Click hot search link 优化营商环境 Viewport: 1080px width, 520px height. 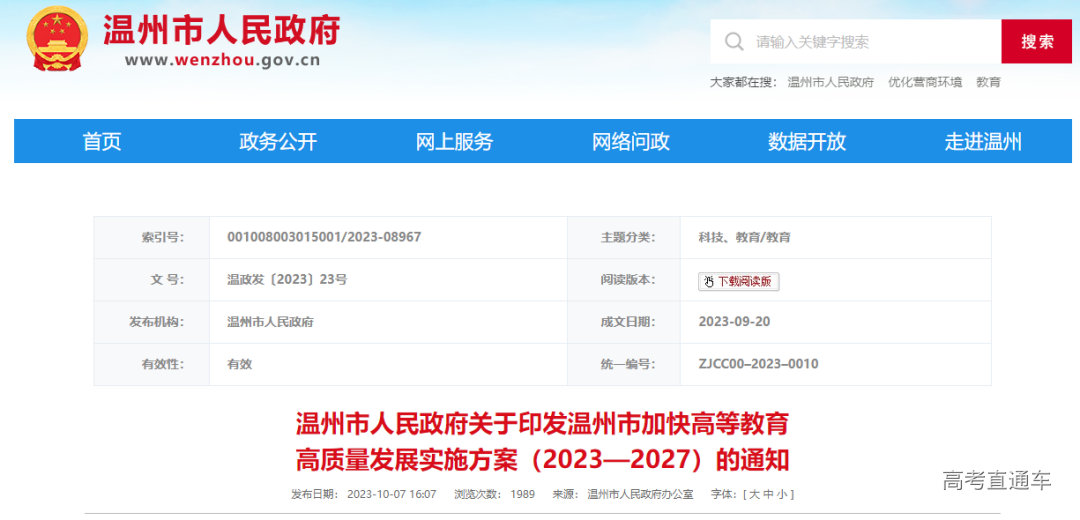pos(925,82)
